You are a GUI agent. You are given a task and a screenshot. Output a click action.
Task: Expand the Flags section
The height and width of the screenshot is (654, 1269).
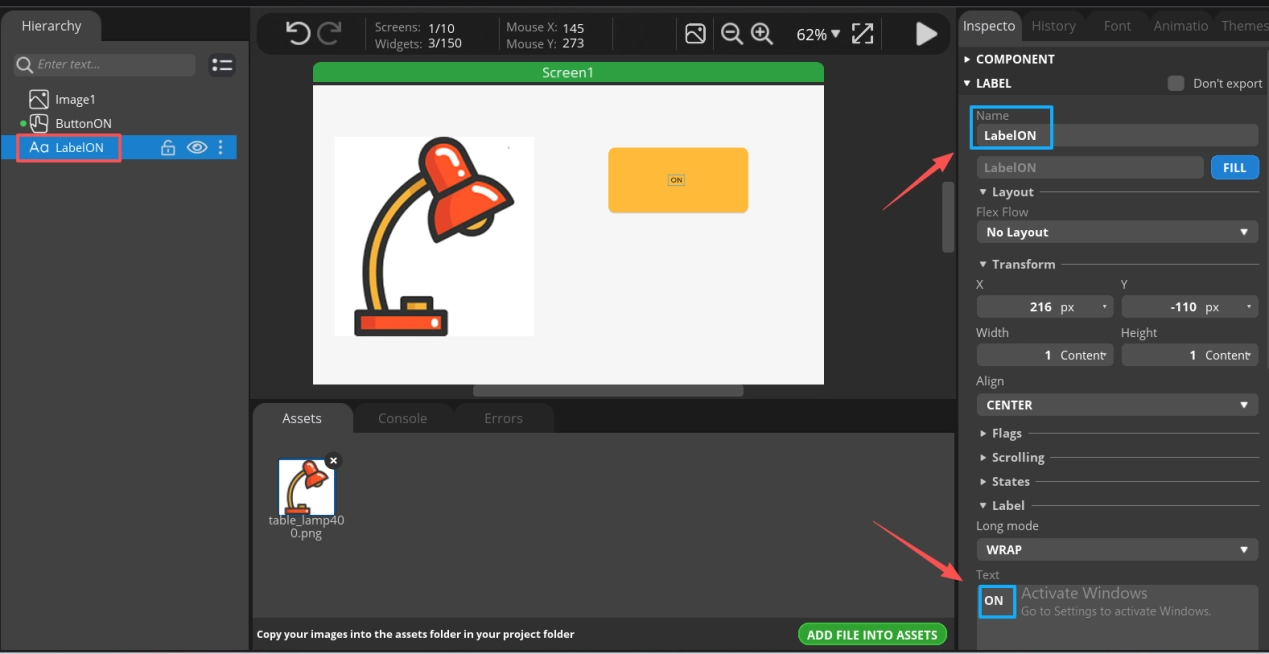pyautogui.click(x=1006, y=433)
